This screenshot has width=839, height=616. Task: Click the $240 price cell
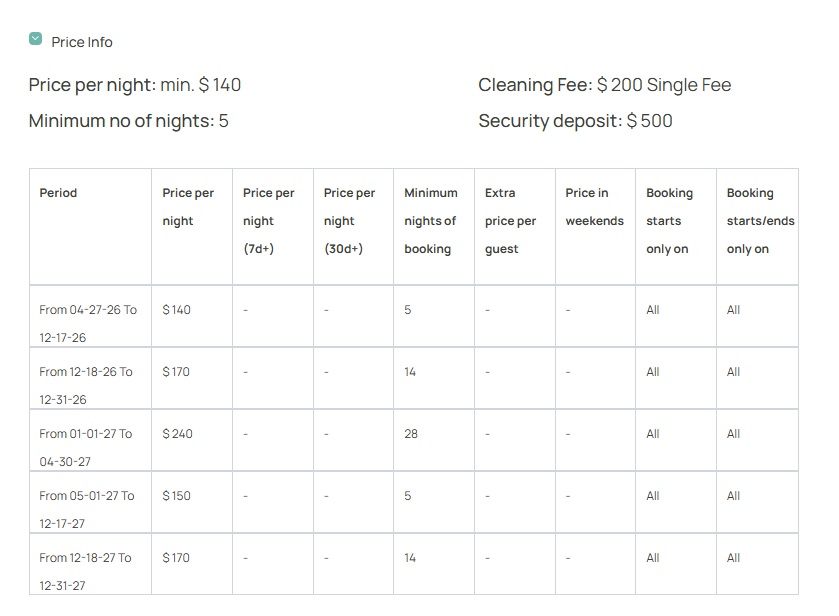click(x=192, y=440)
